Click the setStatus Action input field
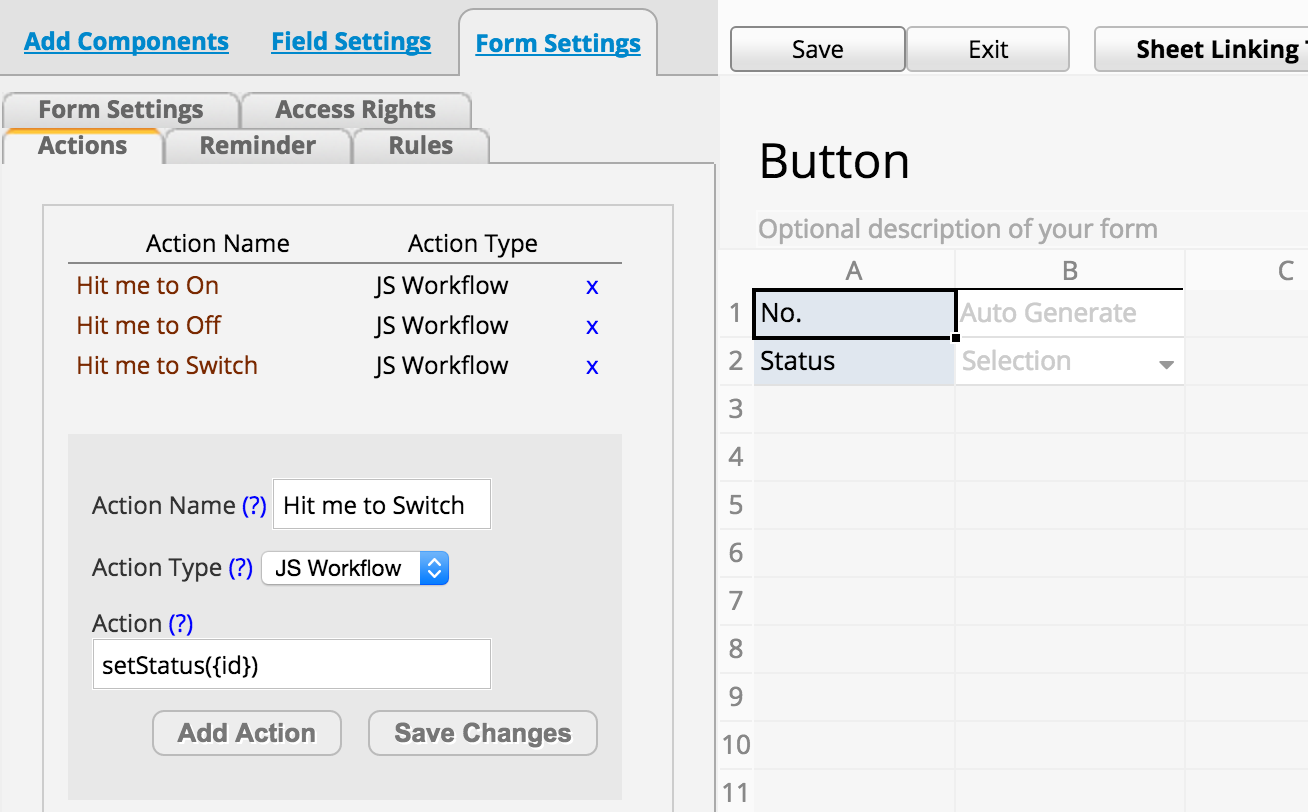This screenshot has height=812, width=1308. 291,663
